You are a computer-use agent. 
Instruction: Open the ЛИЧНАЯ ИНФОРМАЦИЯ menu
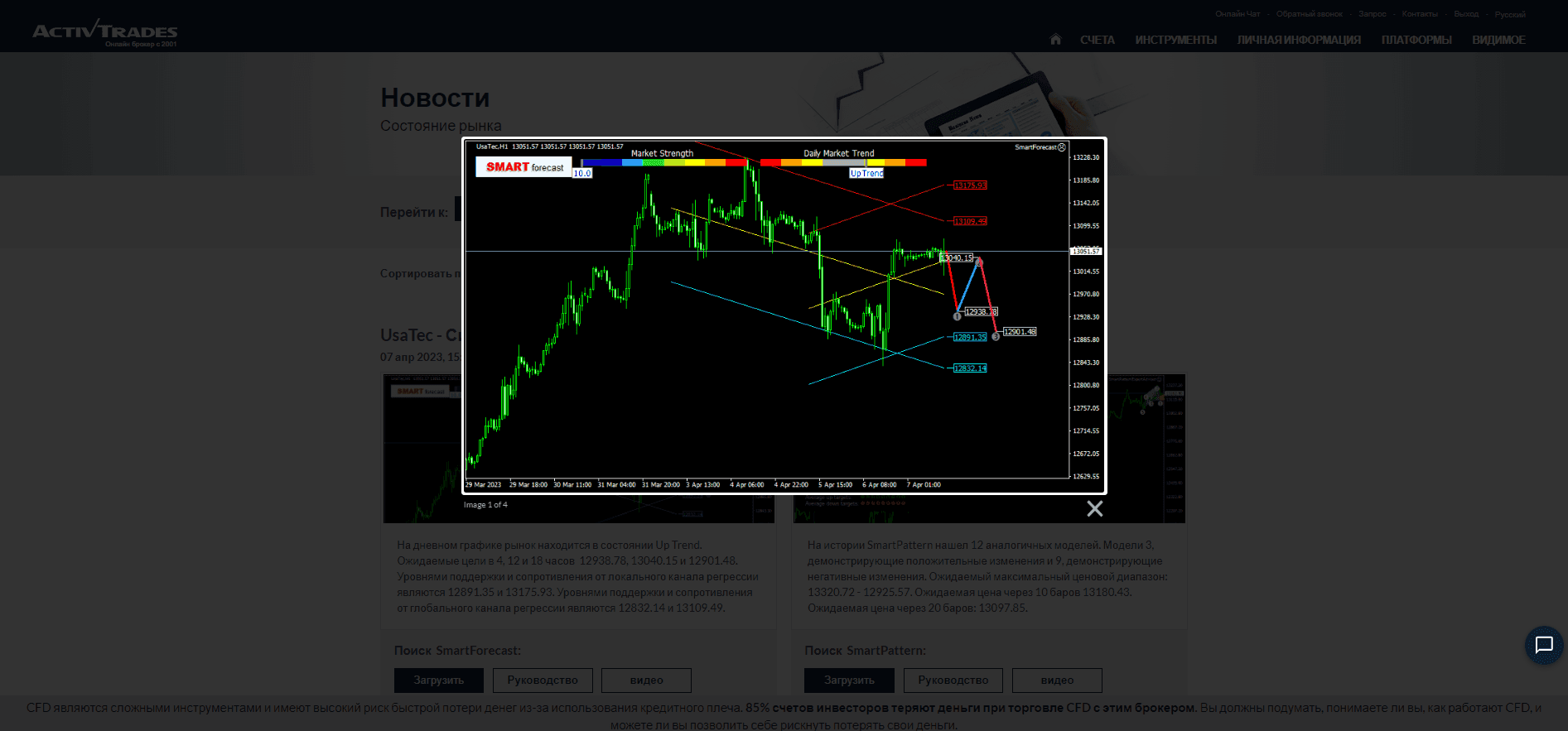(x=1299, y=40)
